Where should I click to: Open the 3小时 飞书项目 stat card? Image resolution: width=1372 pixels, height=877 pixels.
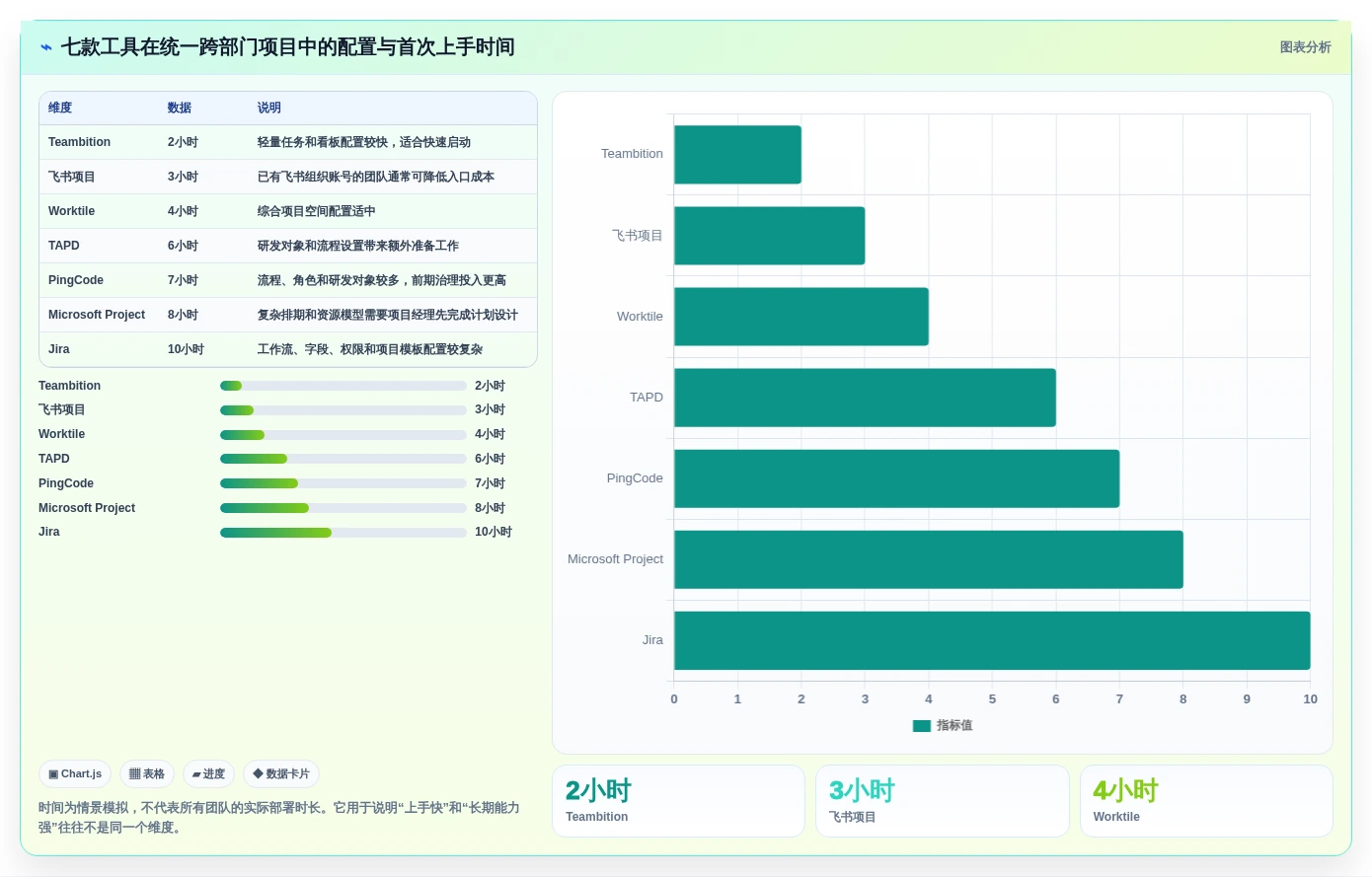(x=943, y=801)
